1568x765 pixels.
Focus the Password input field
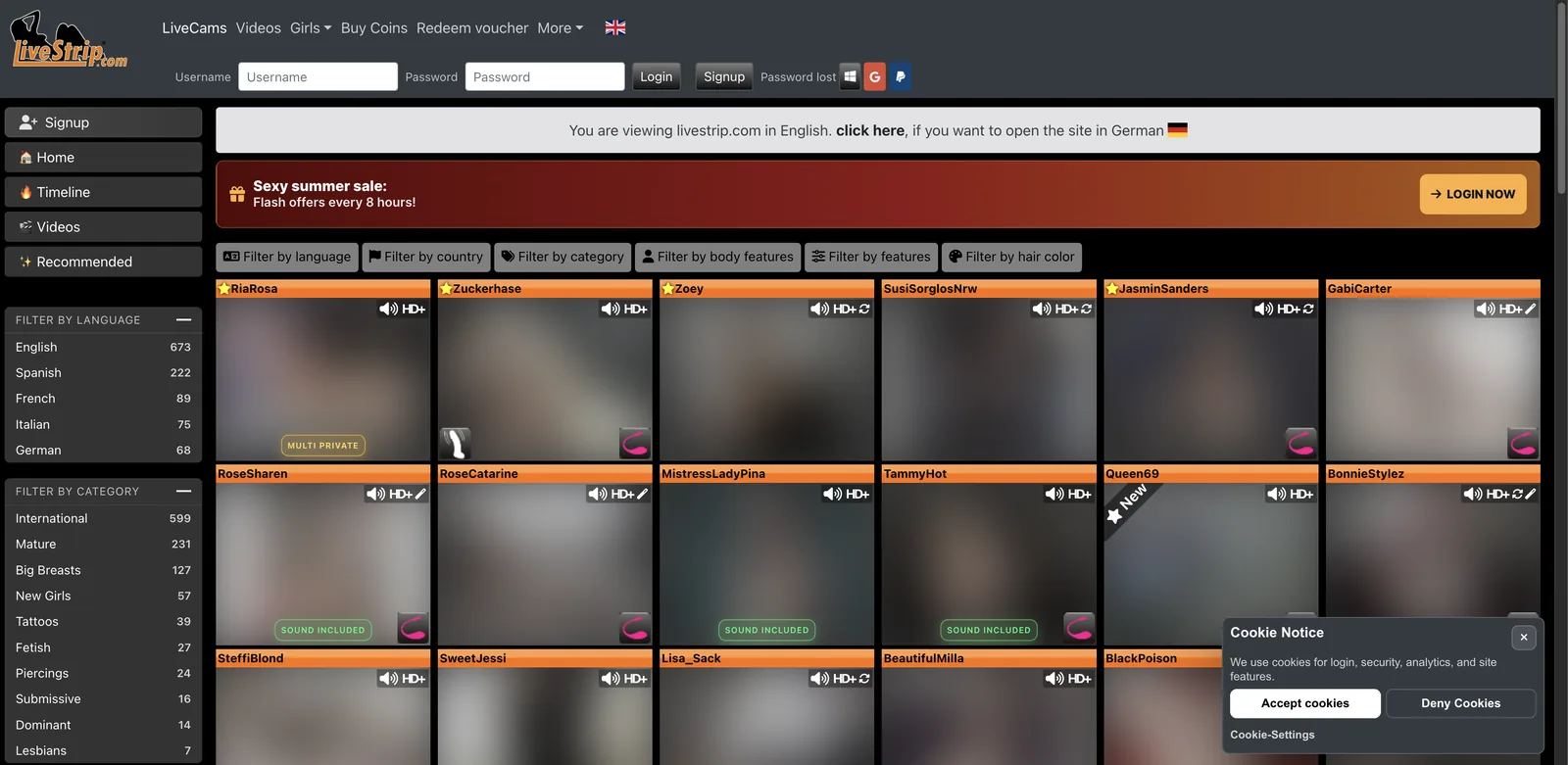tap(545, 76)
